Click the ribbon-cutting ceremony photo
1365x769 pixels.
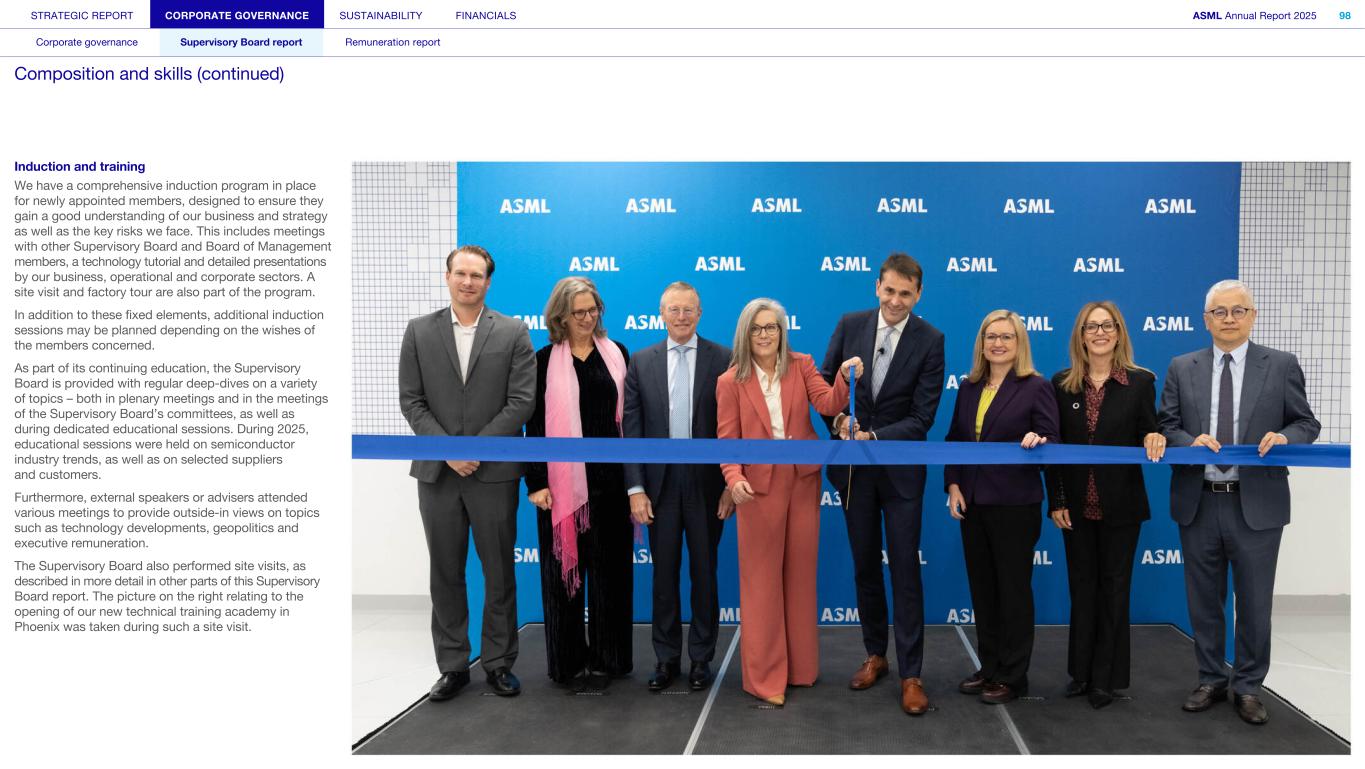[851, 458]
